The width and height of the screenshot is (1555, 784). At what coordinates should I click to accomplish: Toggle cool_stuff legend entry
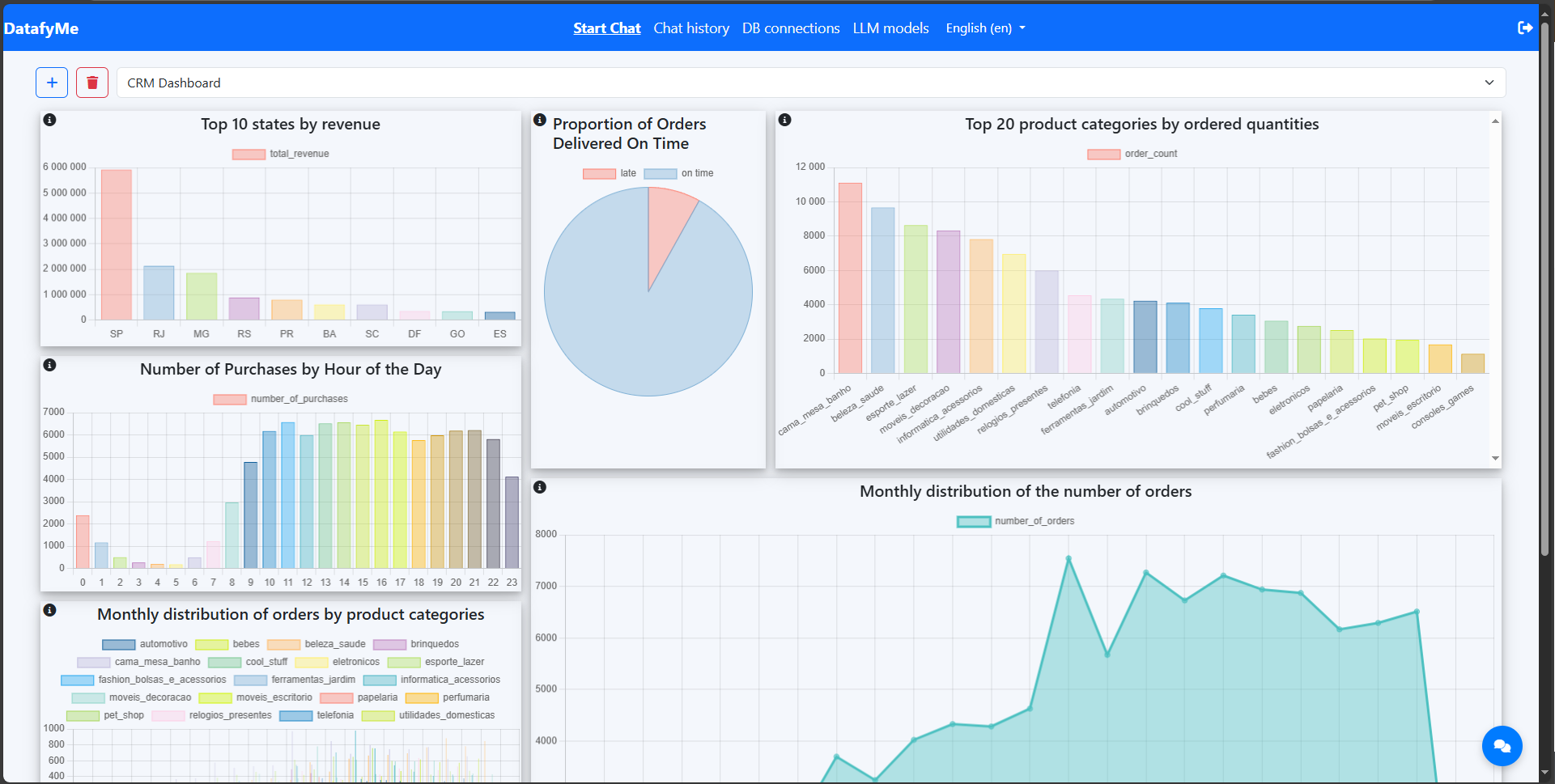pyautogui.click(x=248, y=662)
